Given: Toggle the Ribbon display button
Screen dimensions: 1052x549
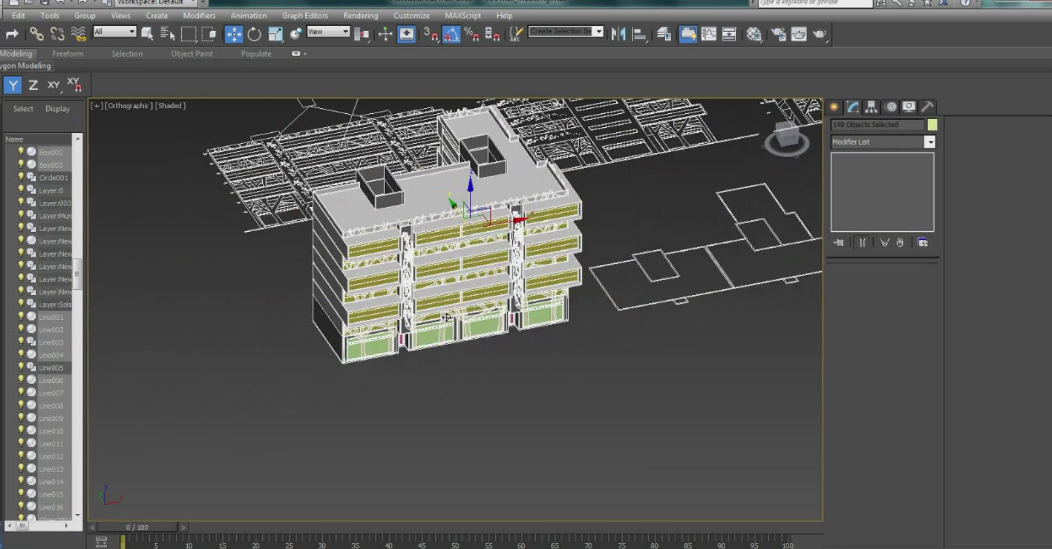Looking at the screenshot, I should tap(688, 34).
